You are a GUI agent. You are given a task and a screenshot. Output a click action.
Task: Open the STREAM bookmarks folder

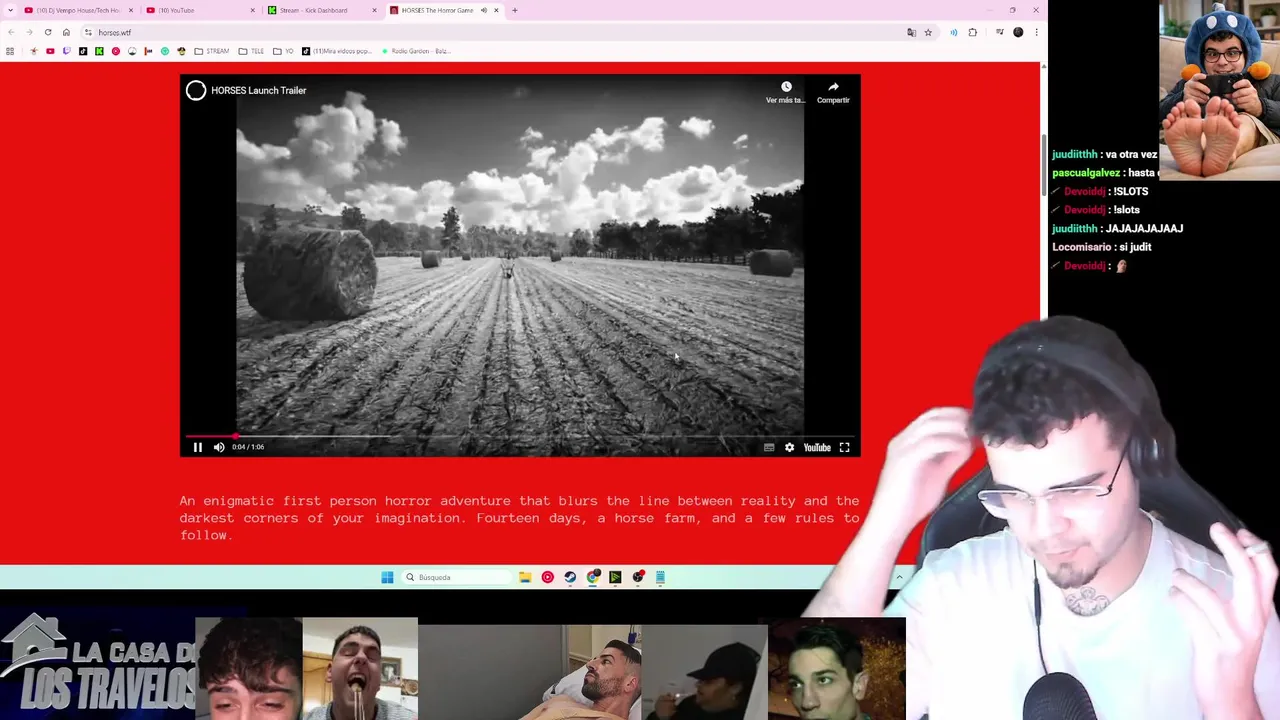coord(212,51)
